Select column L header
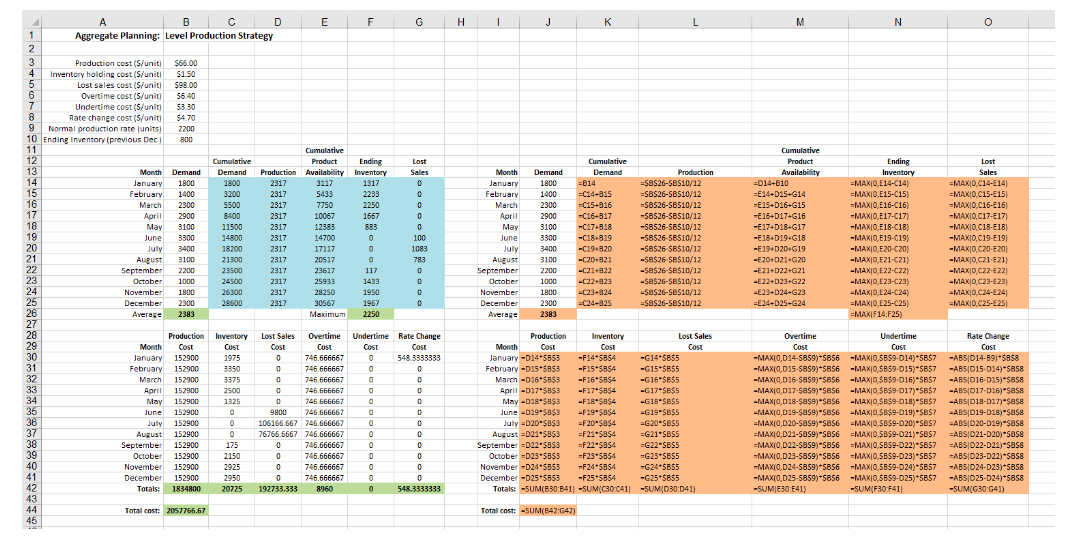The height and width of the screenshot is (560, 1079). click(x=695, y=22)
